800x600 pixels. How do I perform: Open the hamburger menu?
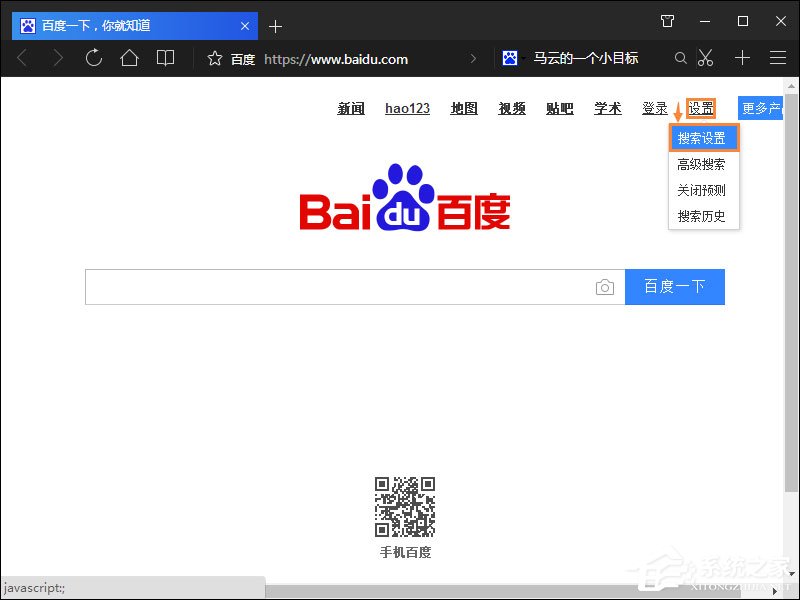pos(778,58)
